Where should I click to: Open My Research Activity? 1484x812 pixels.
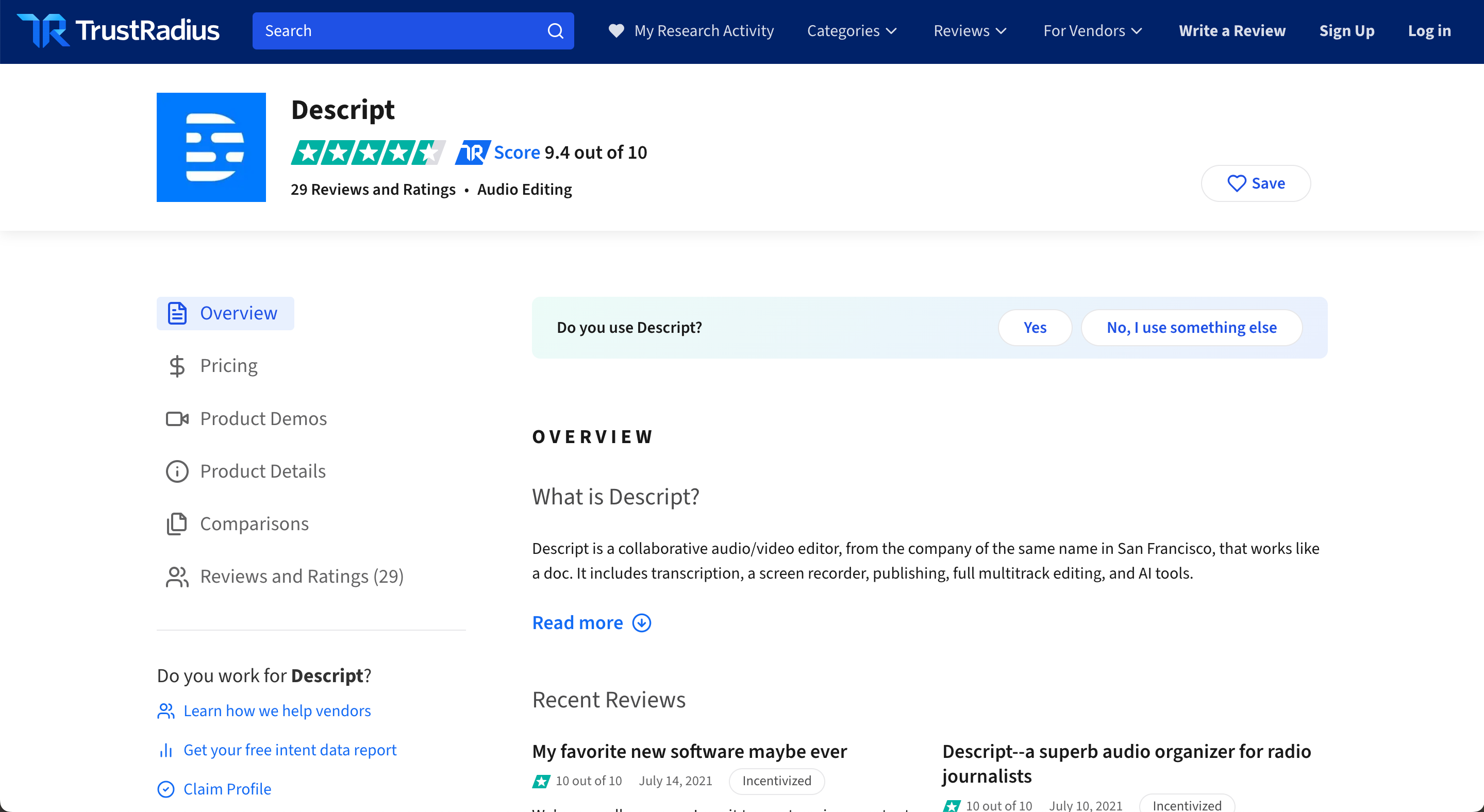pyautogui.click(x=691, y=31)
